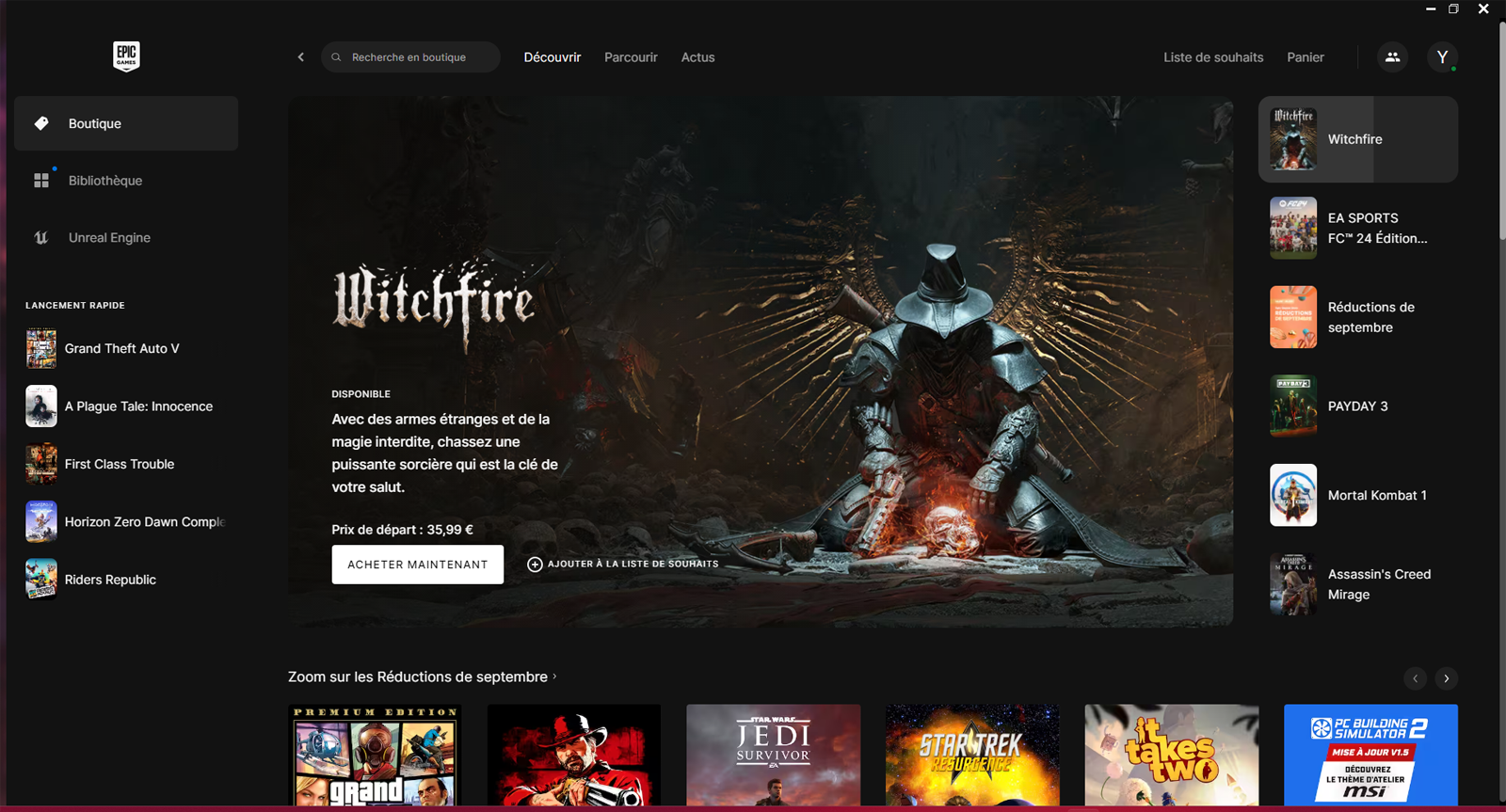The image size is (1506, 812).
Task: Open the Y profile account menu
Action: (x=1442, y=57)
